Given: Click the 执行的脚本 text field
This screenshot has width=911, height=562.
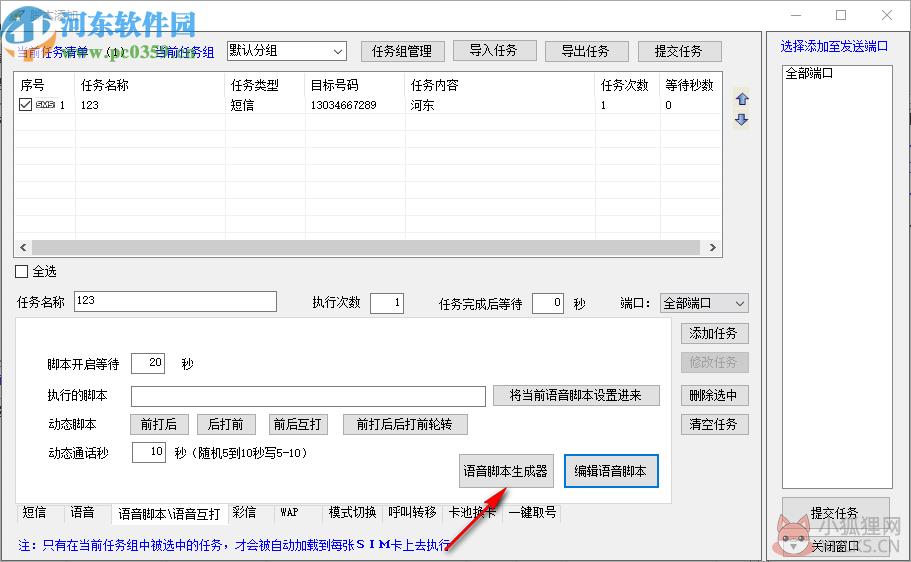Looking at the screenshot, I should [308, 396].
